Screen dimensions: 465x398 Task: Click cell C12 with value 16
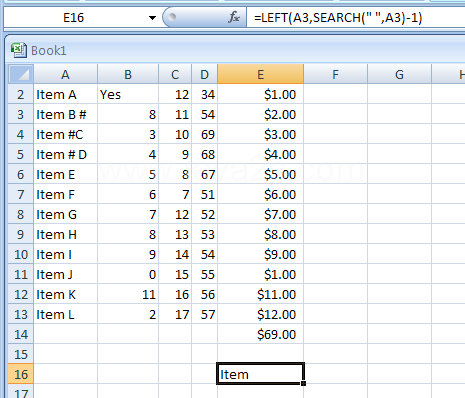pos(175,294)
